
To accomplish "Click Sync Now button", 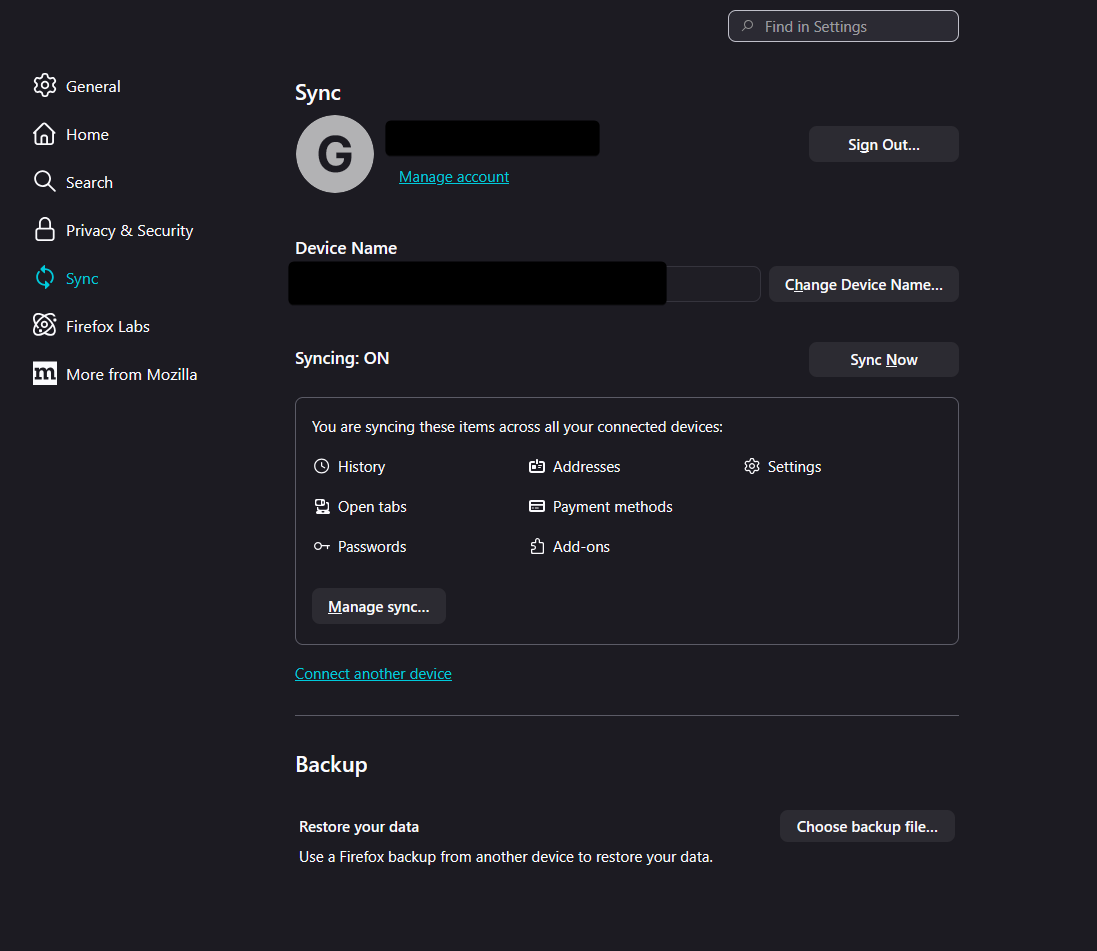I will pos(883,360).
